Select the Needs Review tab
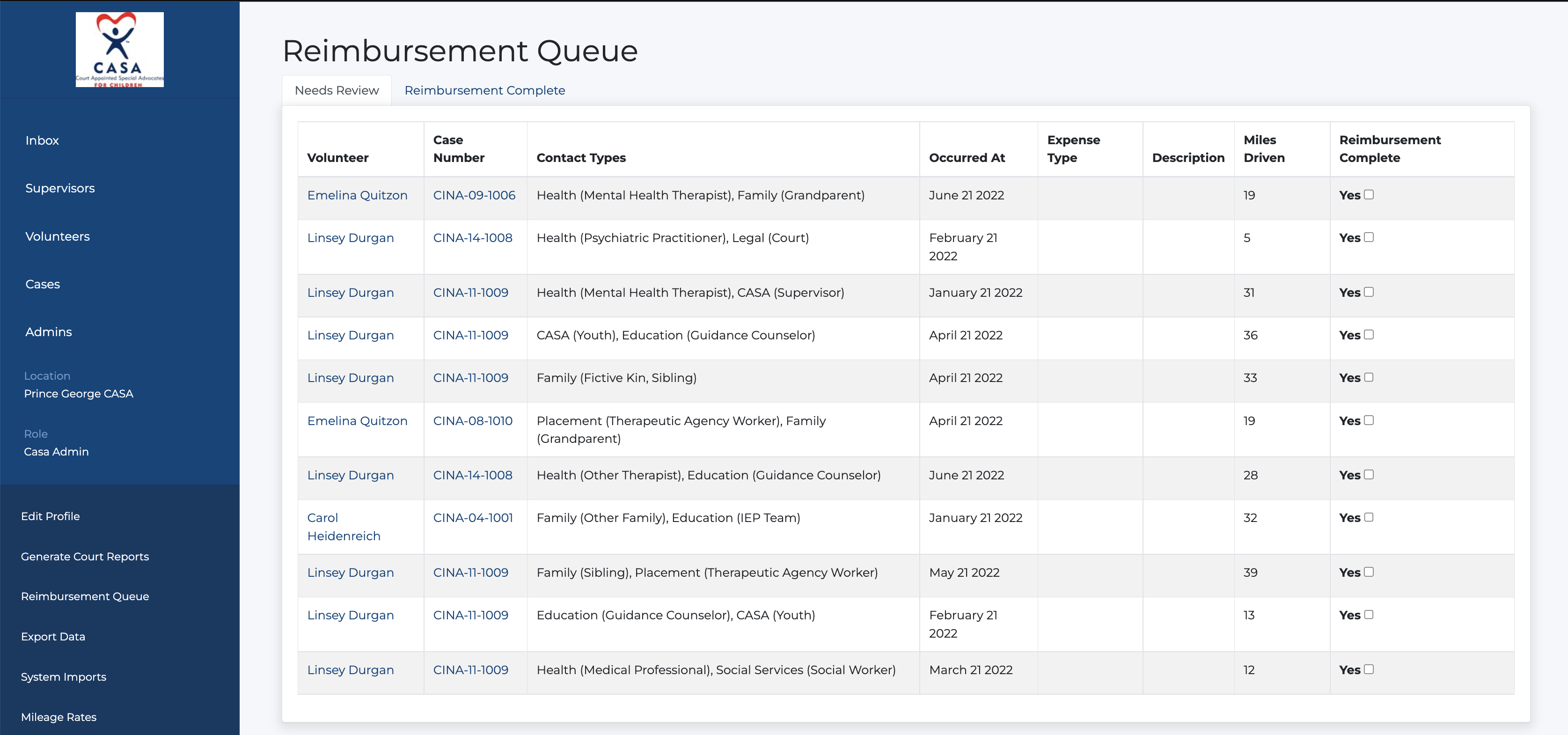 click(x=337, y=90)
